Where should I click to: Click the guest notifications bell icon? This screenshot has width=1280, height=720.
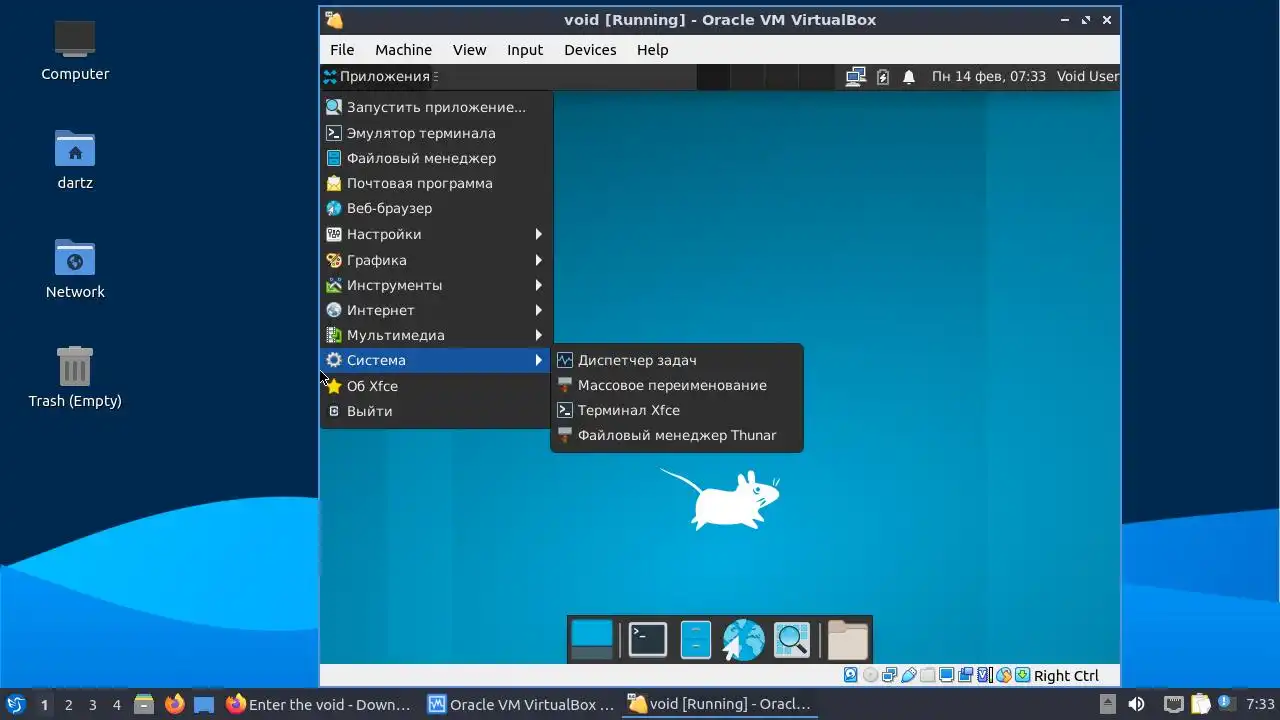pyautogui.click(x=909, y=76)
